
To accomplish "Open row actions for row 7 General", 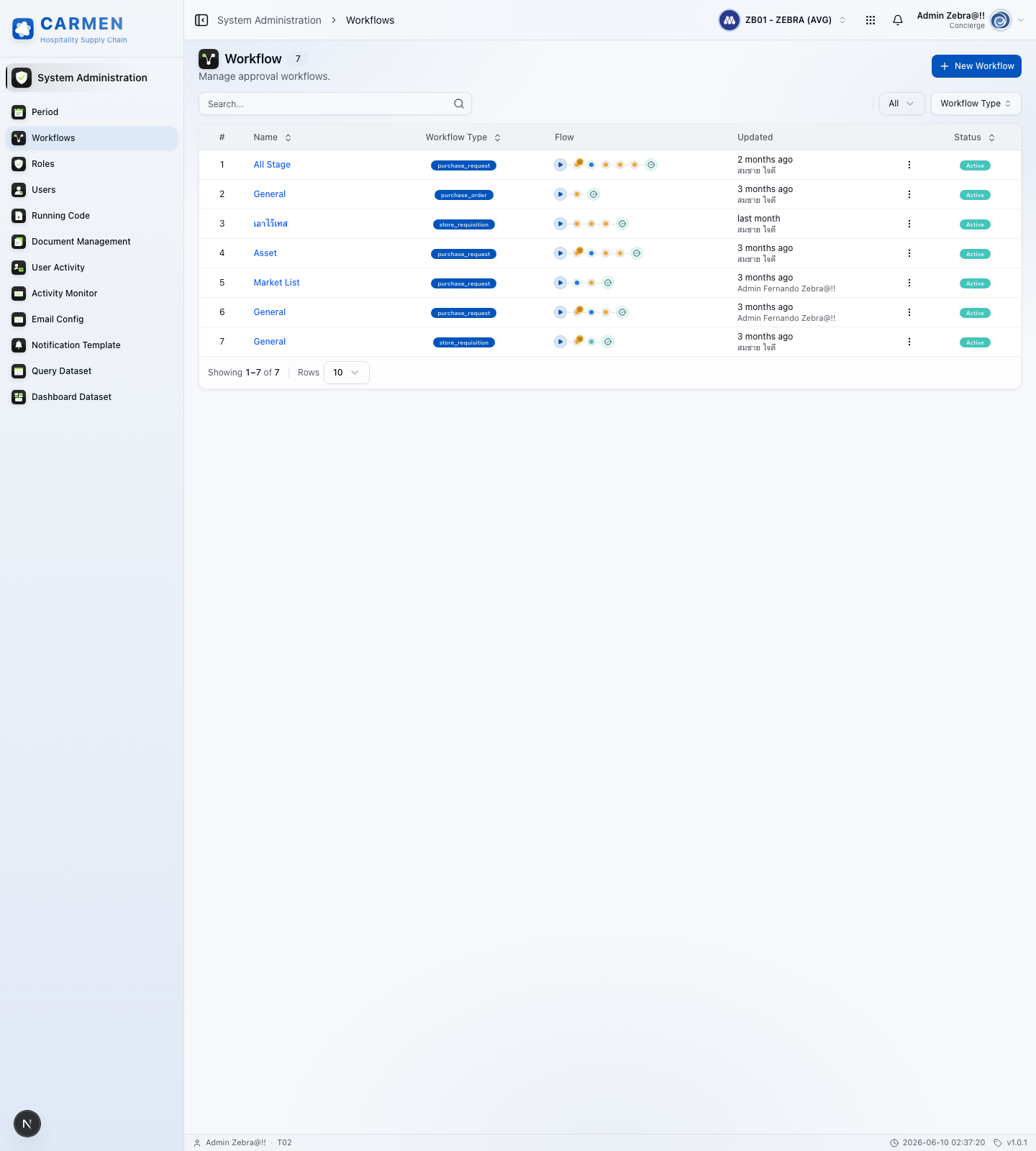I will pos(909,342).
